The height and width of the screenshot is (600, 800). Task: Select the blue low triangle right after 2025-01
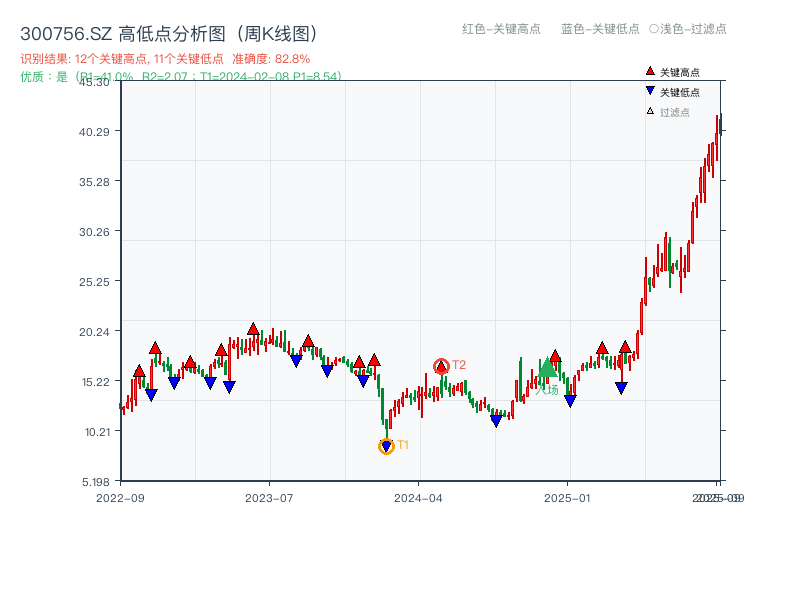(x=570, y=401)
